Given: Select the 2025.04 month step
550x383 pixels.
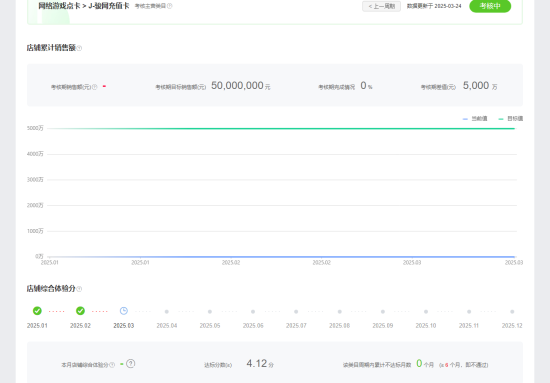Looking at the screenshot, I should [167, 311].
